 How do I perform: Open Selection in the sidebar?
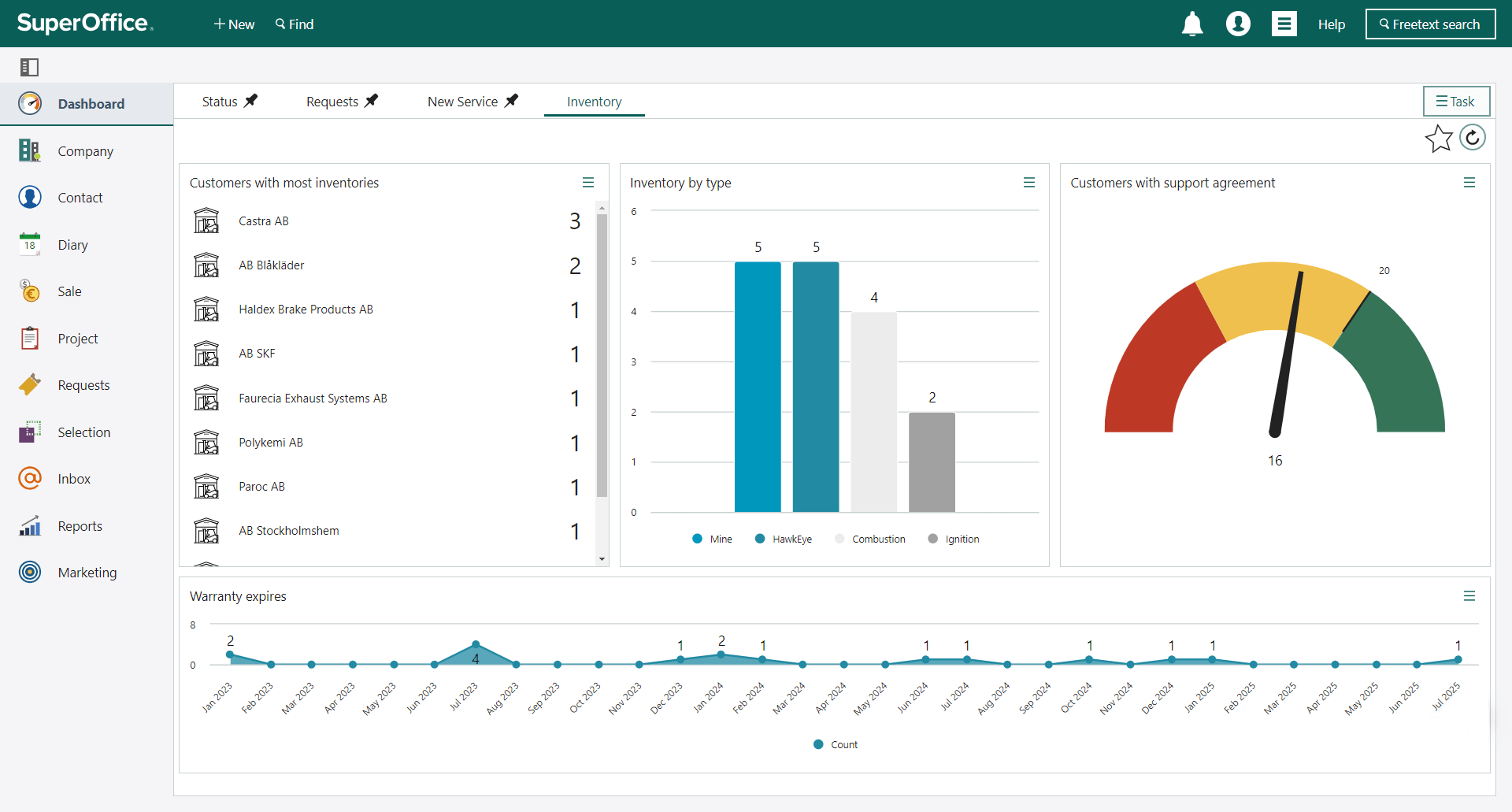83,432
